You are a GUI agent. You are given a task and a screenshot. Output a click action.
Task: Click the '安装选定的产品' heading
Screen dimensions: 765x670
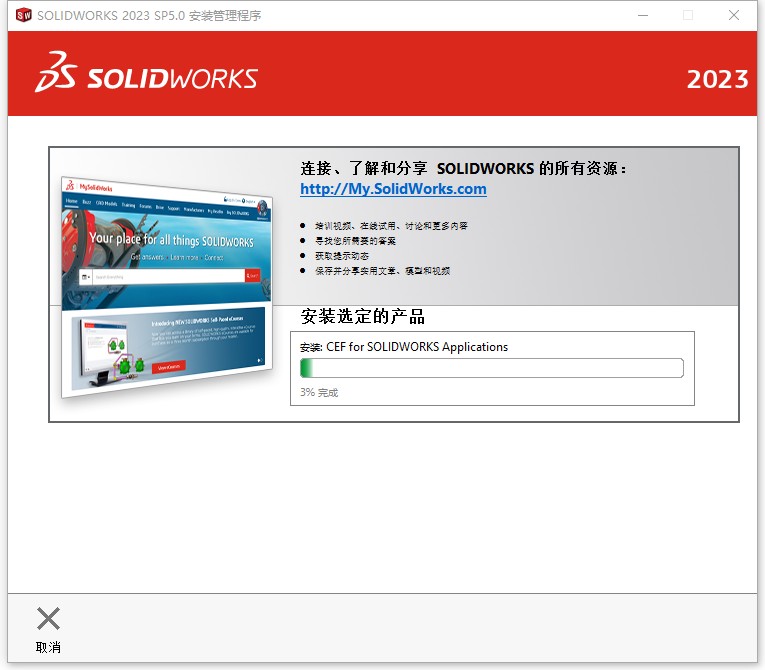click(362, 316)
